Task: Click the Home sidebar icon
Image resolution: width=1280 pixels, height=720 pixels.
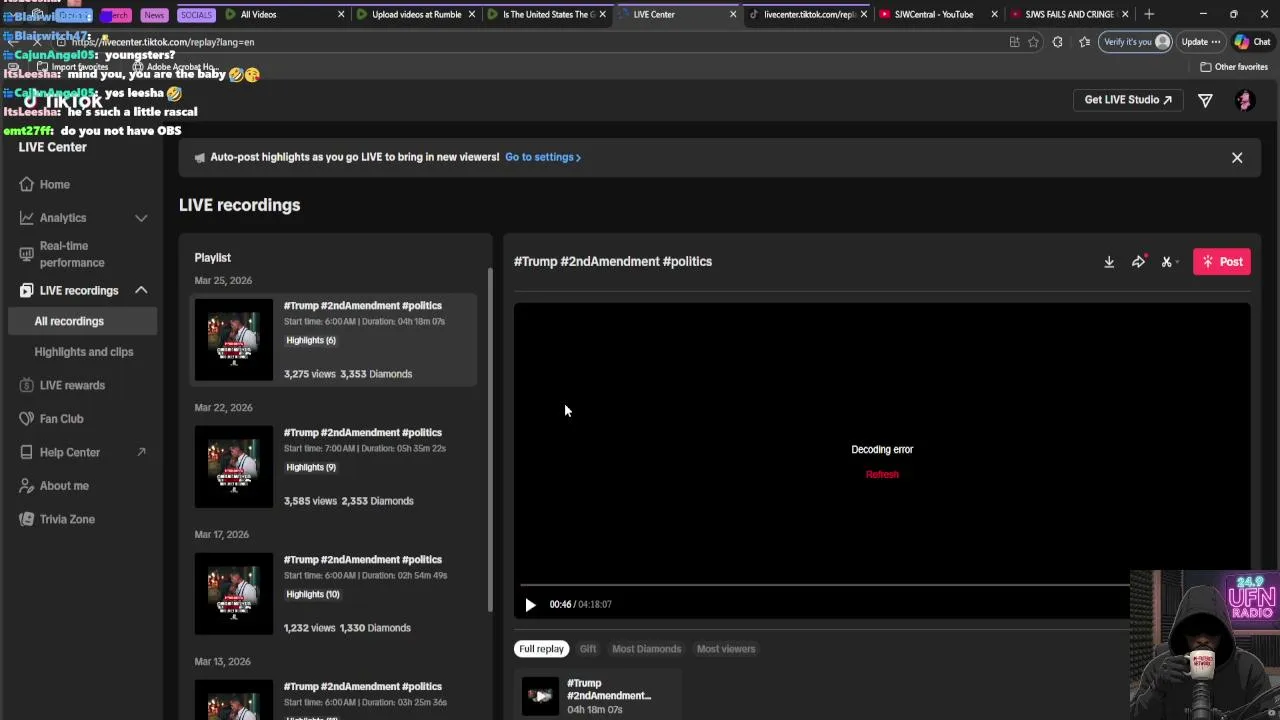Action: pos(27,185)
